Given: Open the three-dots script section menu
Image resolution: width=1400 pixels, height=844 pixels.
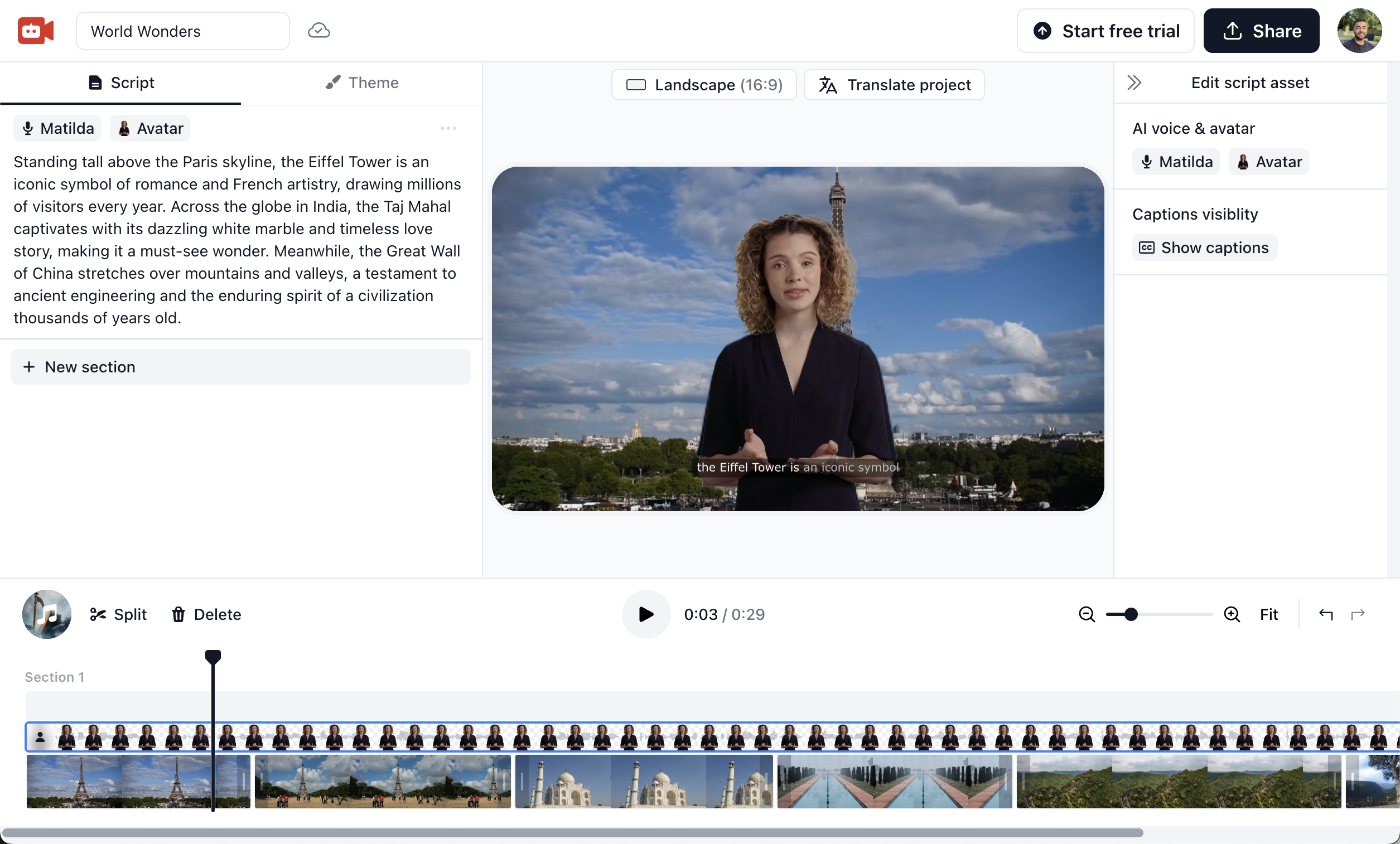Looking at the screenshot, I should pos(448,128).
